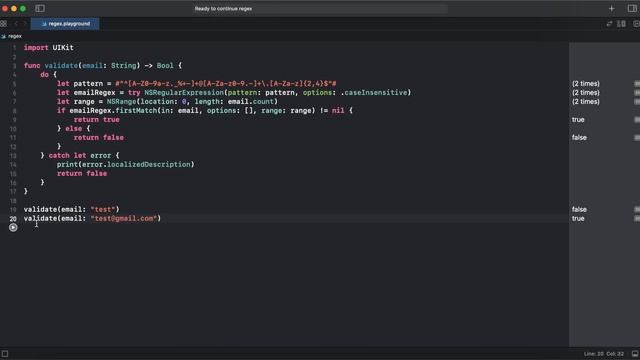Toggle the inspectors panel in the title bar
Viewport: 640px width, 360px height.
pyautogui.click(x=632, y=8)
